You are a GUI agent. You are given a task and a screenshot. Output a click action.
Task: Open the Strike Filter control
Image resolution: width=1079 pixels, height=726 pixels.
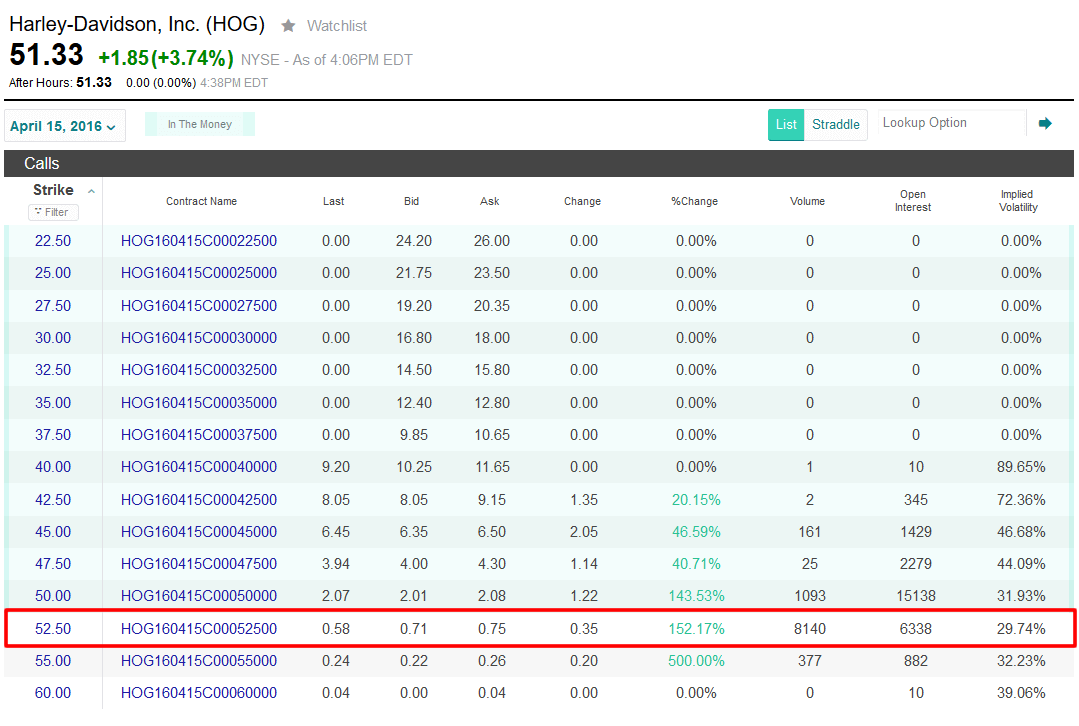(53, 213)
